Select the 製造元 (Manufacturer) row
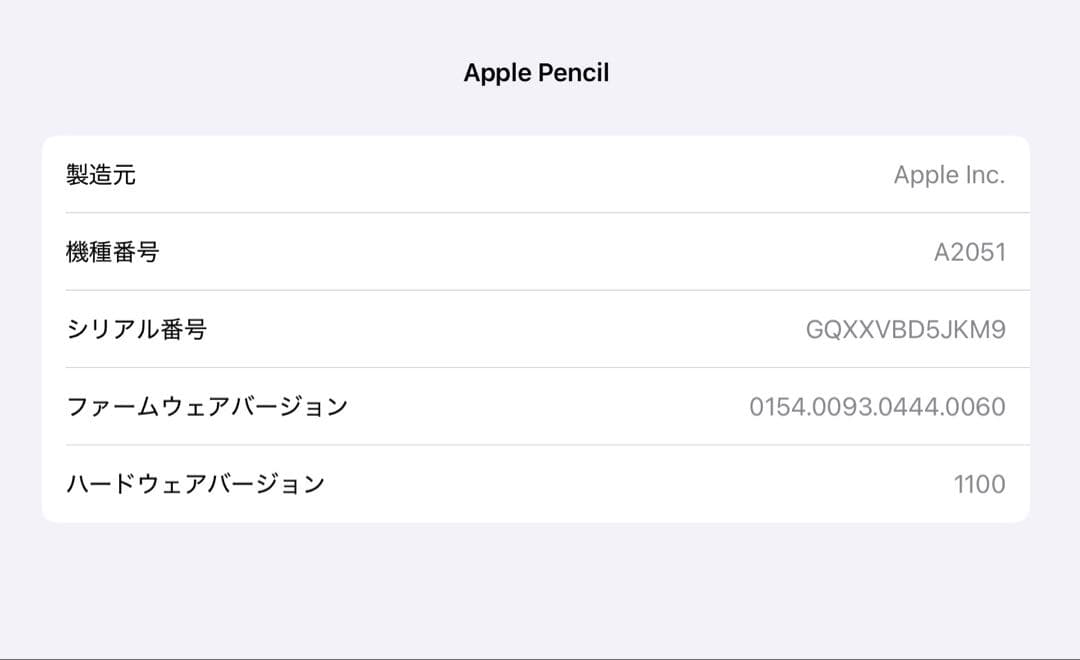 coord(540,175)
